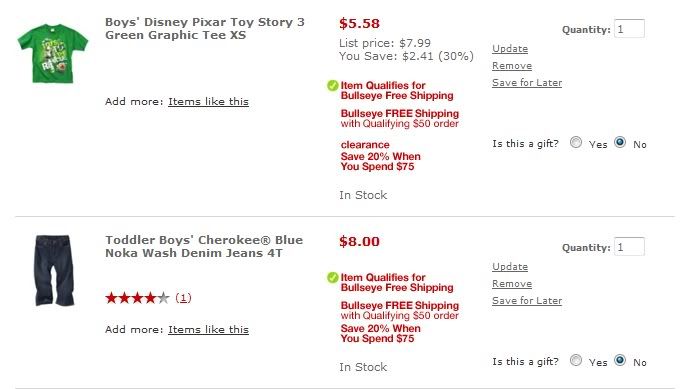This screenshot has width=690, height=389.
Task: Click the green Toy Story tee thumbnail
Action: pos(53,54)
